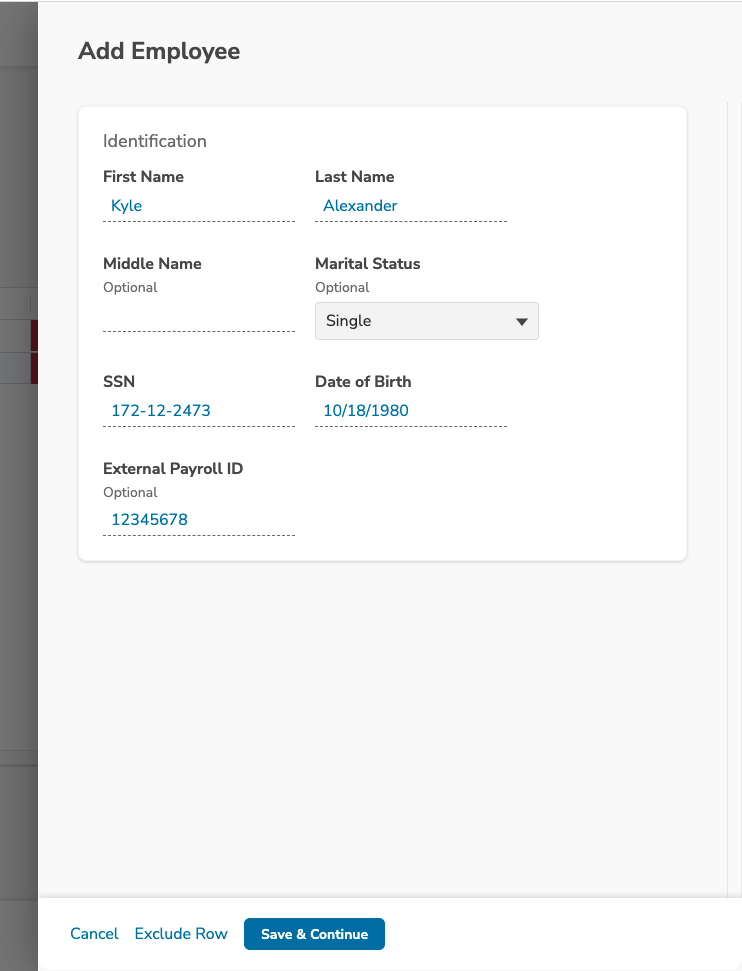Click the Identification section title
Viewport: 742px width, 971px height.
tap(155, 141)
